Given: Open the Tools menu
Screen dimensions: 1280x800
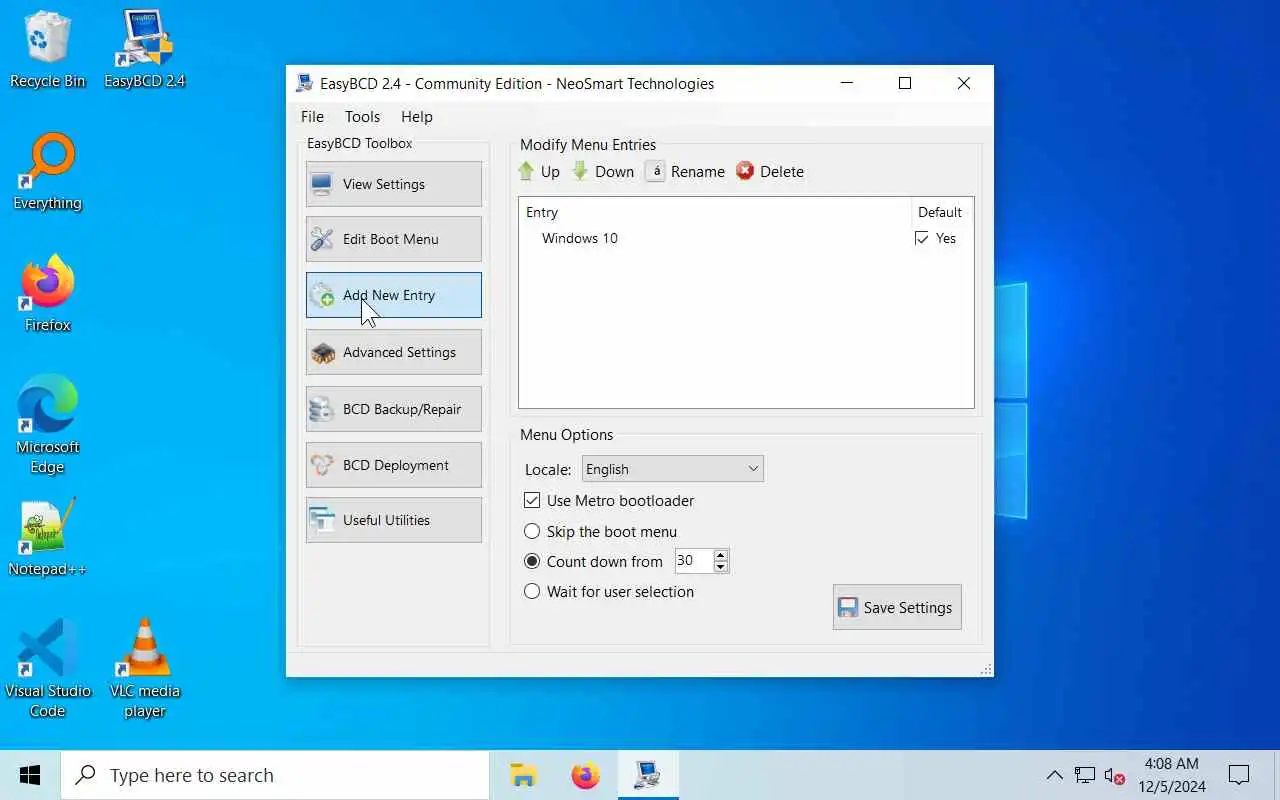Looking at the screenshot, I should coord(362,116).
